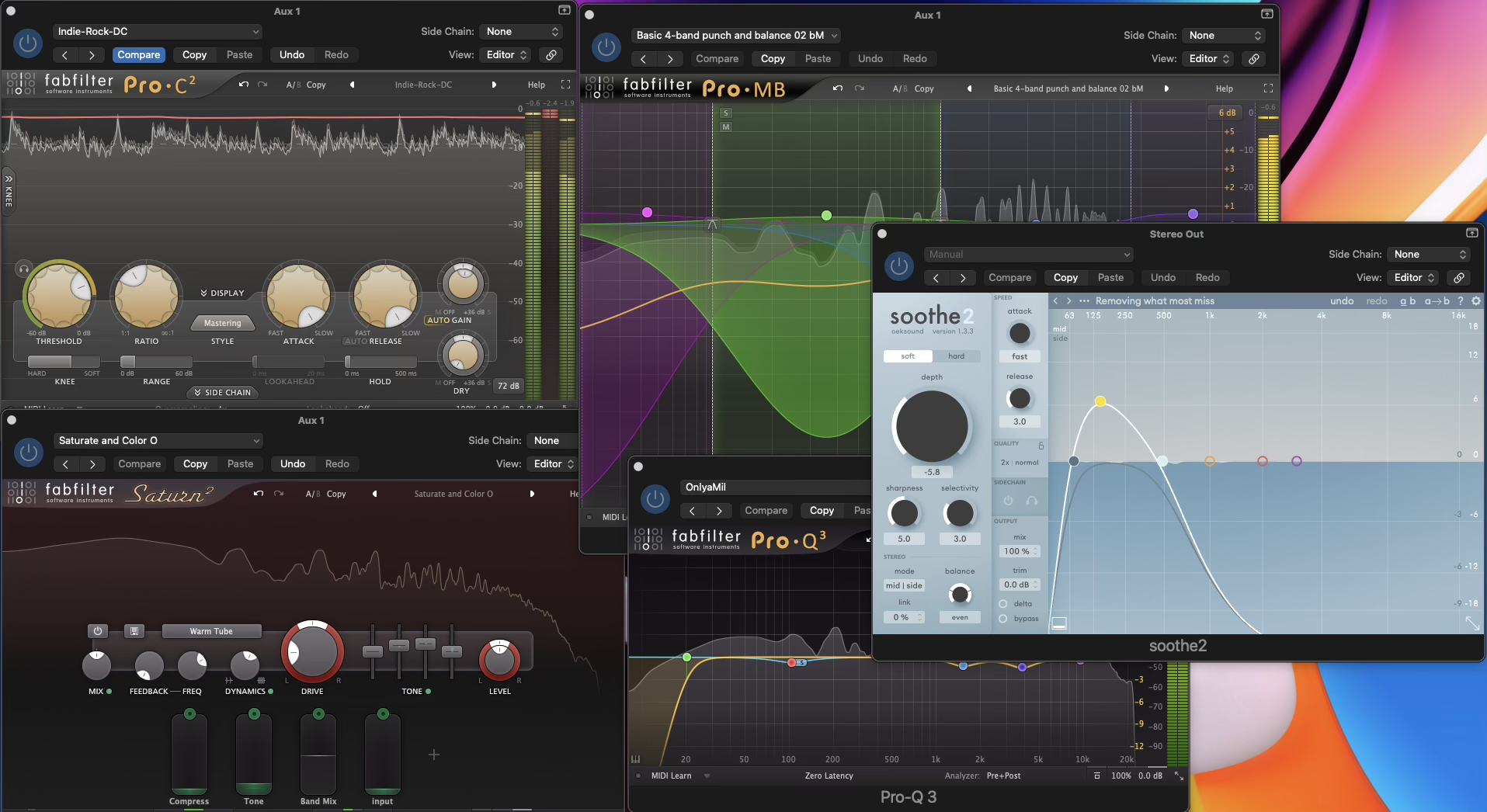Toggle soothe2 sidechain power switch
This screenshot has width=1487, height=812.
click(1009, 501)
